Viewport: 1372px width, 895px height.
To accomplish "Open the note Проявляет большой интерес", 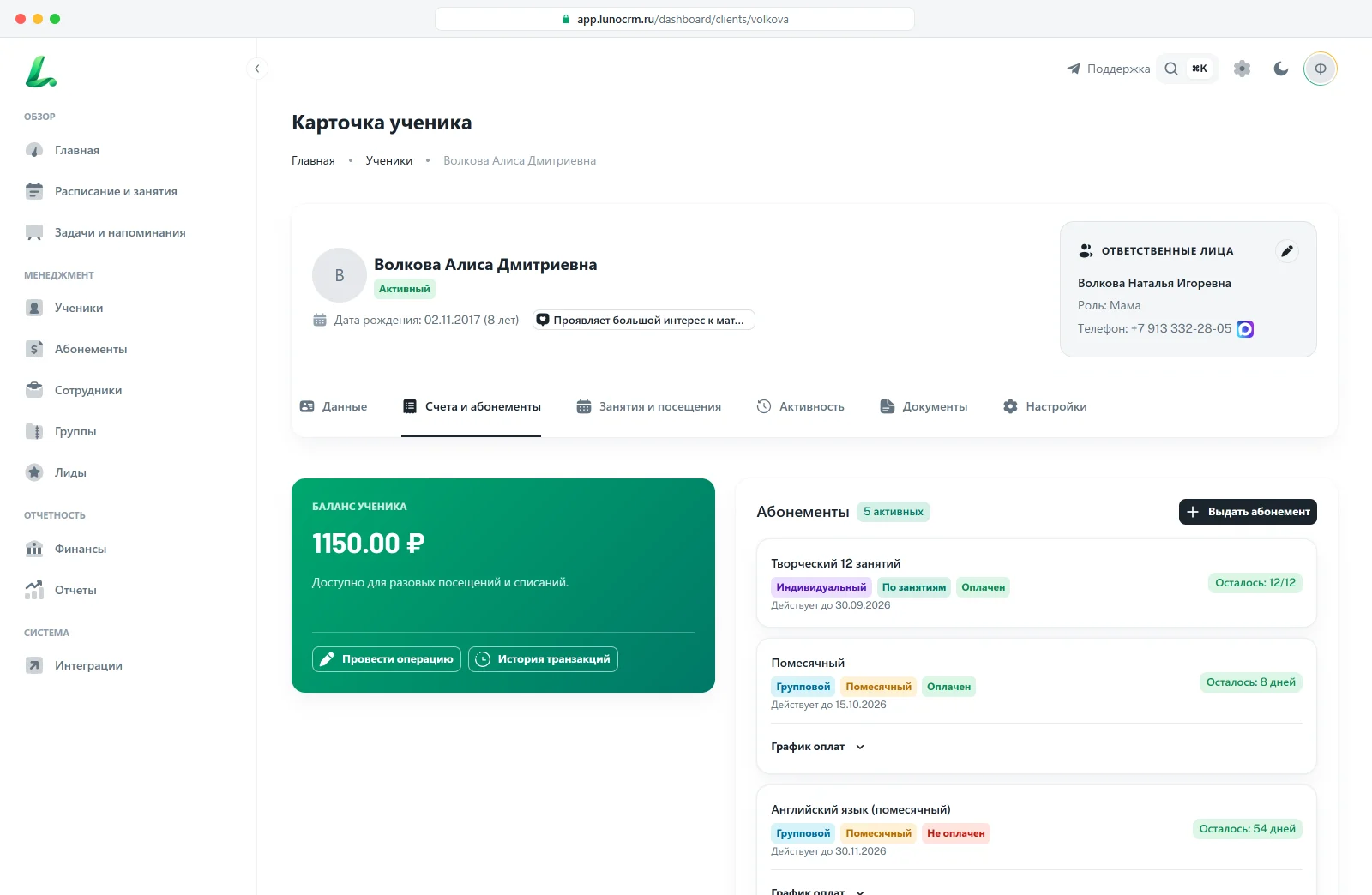I will pos(643,320).
